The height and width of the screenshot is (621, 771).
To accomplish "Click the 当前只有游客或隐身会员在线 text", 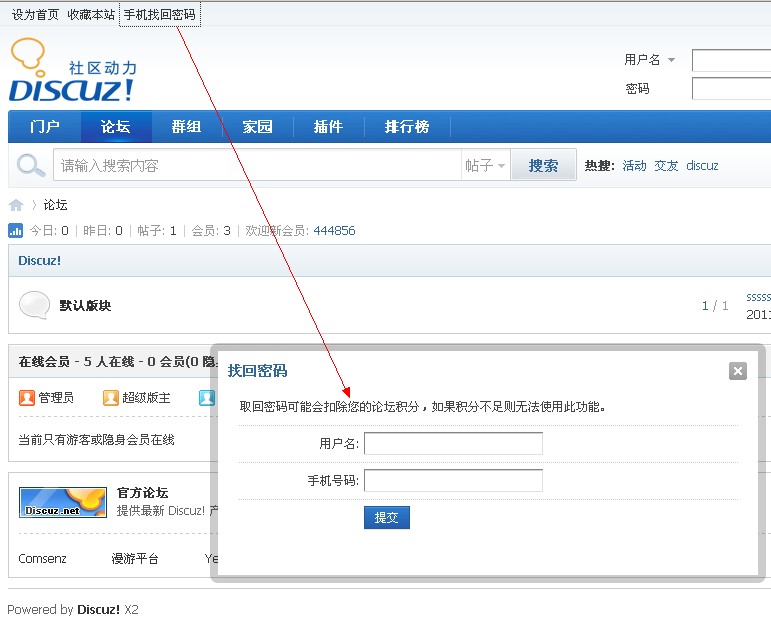I will [96, 440].
